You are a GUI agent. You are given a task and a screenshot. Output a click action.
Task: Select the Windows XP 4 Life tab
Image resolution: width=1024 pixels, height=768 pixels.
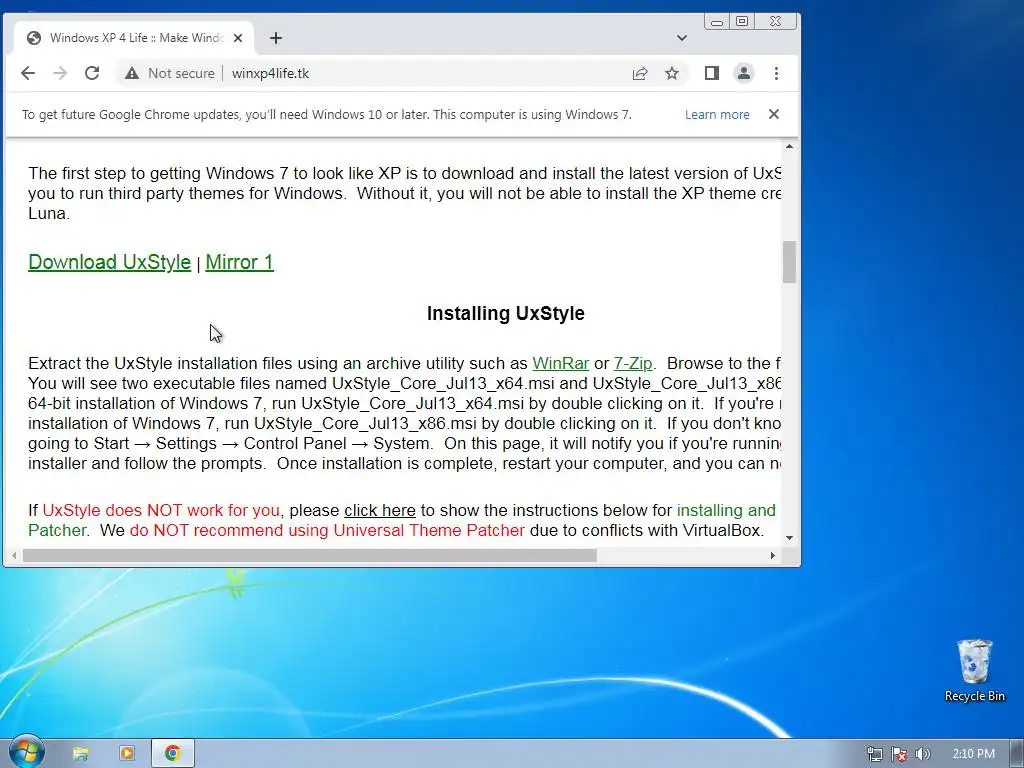click(134, 38)
